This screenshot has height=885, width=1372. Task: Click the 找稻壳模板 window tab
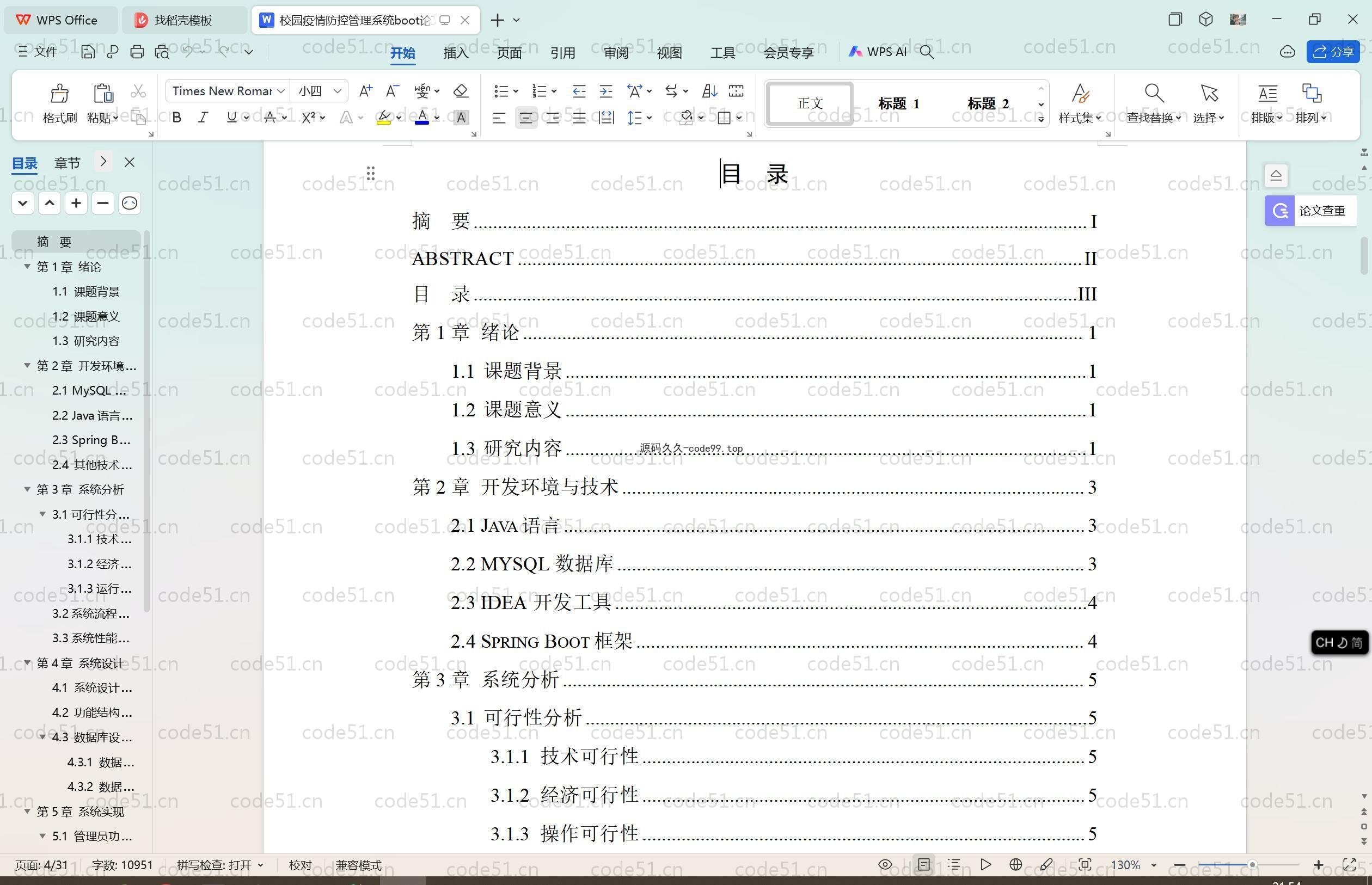(x=184, y=20)
